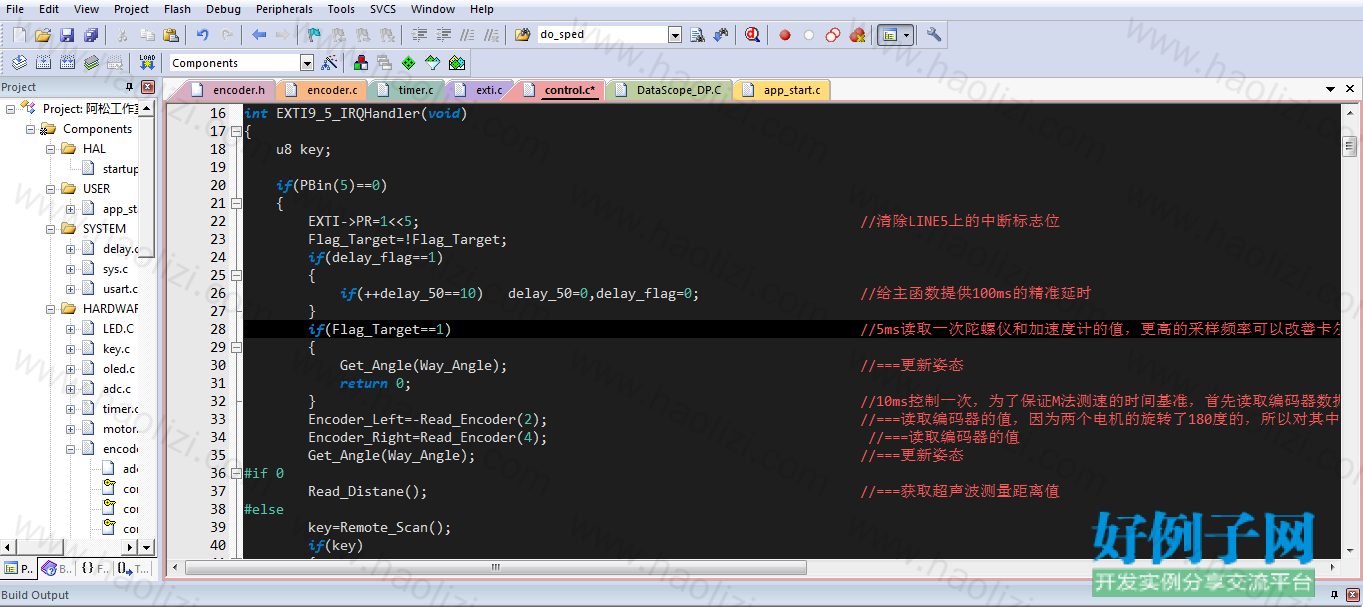
Task: Open the do_sped search dropdown
Action: click(675, 35)
